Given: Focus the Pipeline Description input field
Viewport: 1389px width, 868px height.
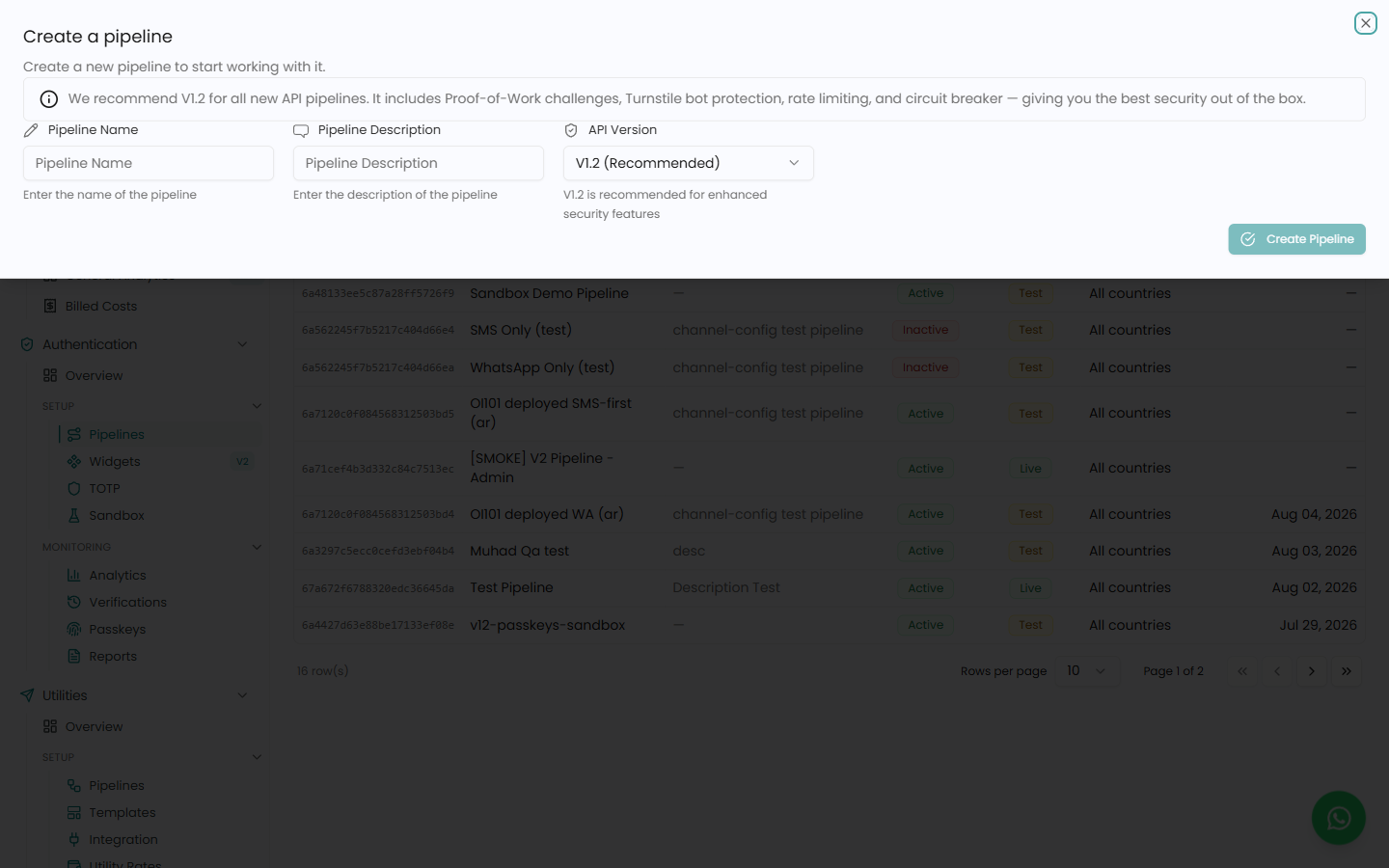Looking at the screenshot, I should click(419, 163).
